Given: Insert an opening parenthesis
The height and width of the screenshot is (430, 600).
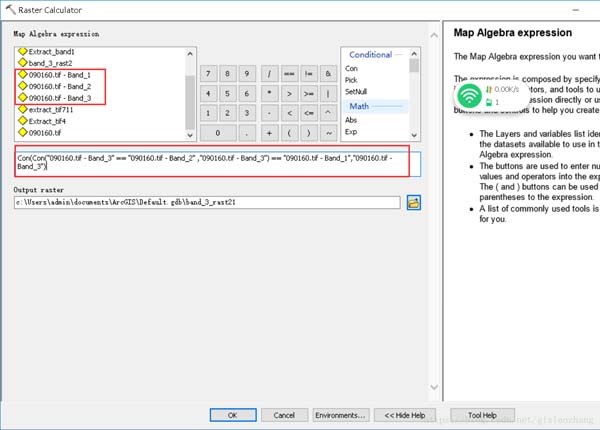Looking at the screenshot, I should (289, 133).
